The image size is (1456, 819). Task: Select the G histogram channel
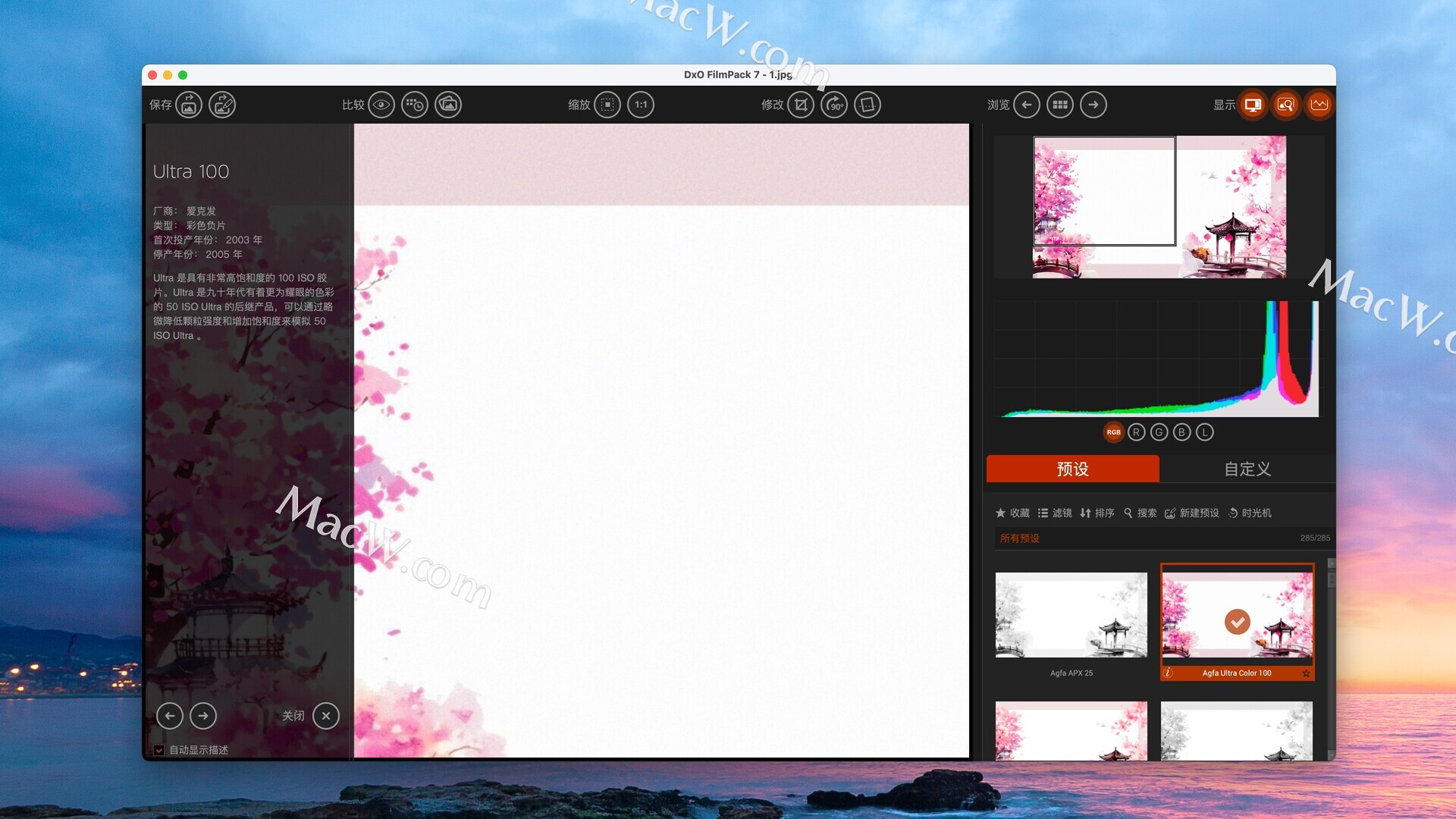coord(1159,432)
